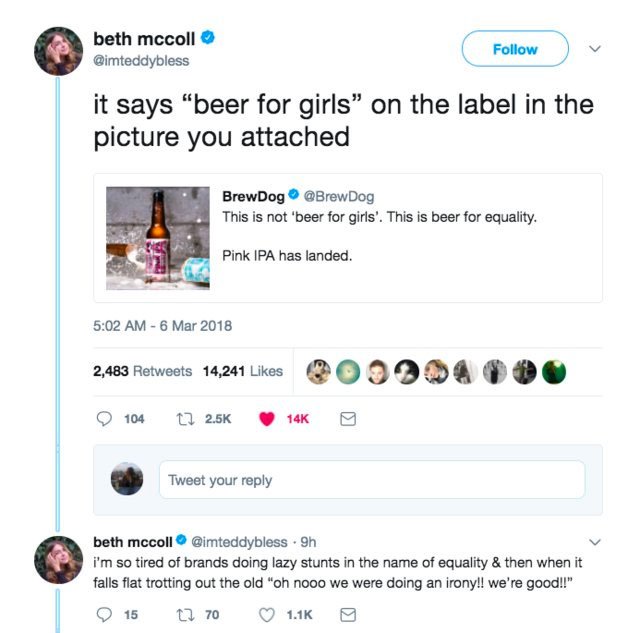Click the direct message envelope on main tweet
Viewport: 640px width, 633px height.
(x=348, y=420)
